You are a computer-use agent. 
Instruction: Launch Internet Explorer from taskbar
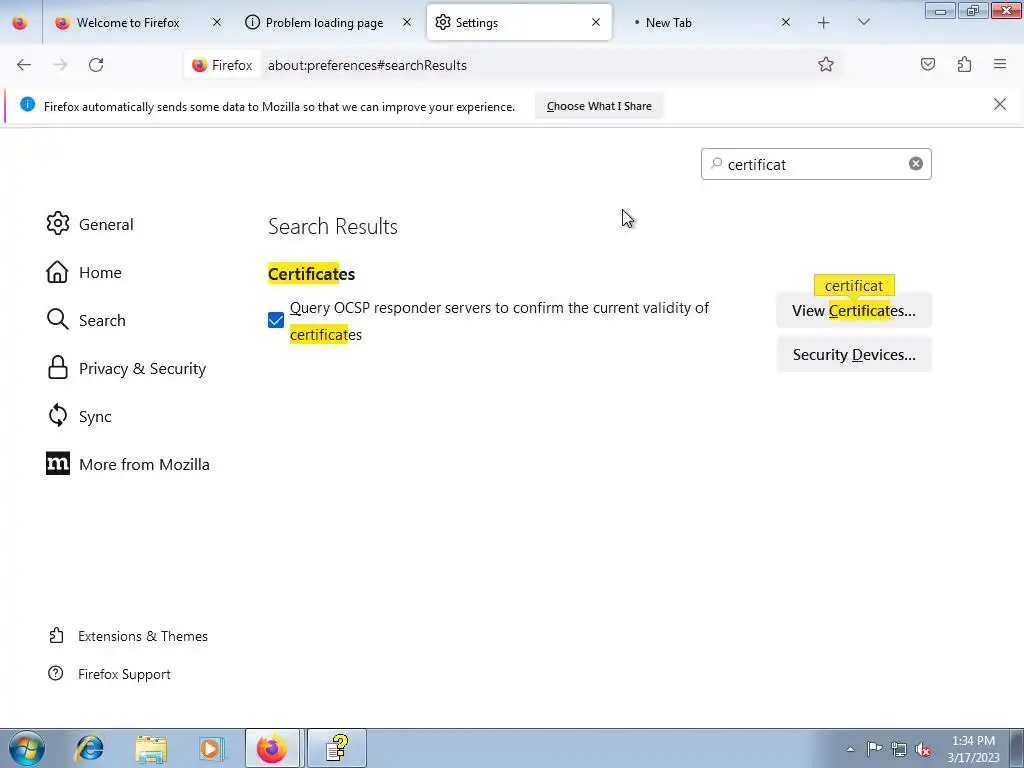point(89,748)
